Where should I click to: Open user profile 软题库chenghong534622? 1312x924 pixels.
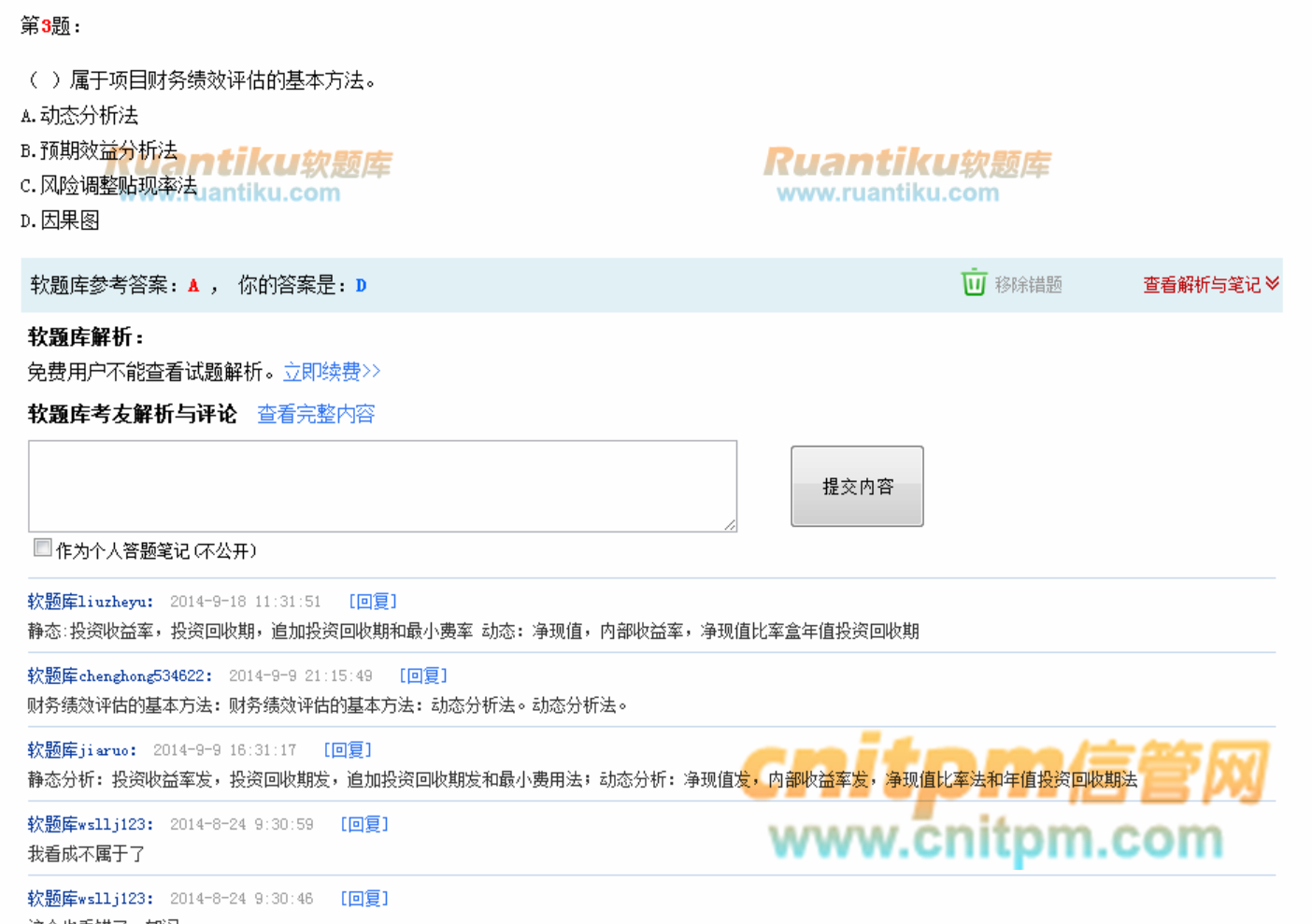[x=119, y=675]
